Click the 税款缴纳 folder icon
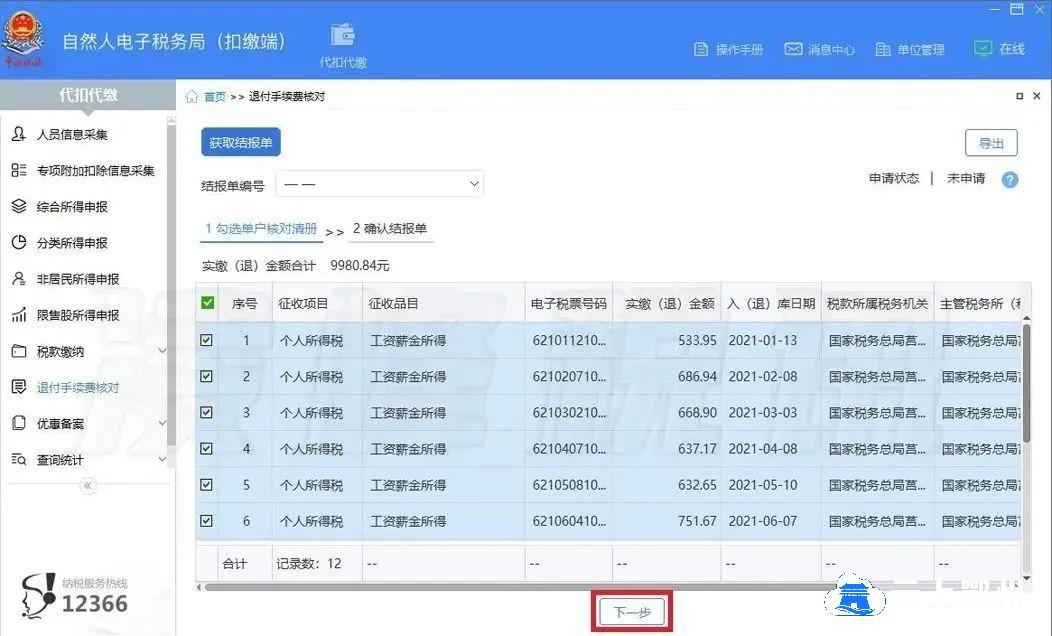This screenshot has width=1052, height=636. click(x=19, y=351)
